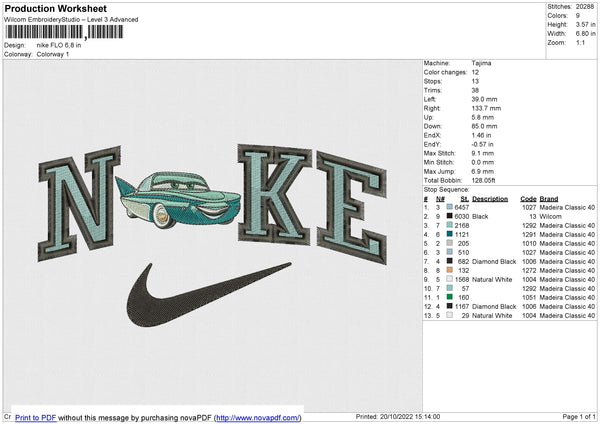This screenshot has width=600, height=424.
Task: Click the Height value '3.57 in'
Action: 585,24
